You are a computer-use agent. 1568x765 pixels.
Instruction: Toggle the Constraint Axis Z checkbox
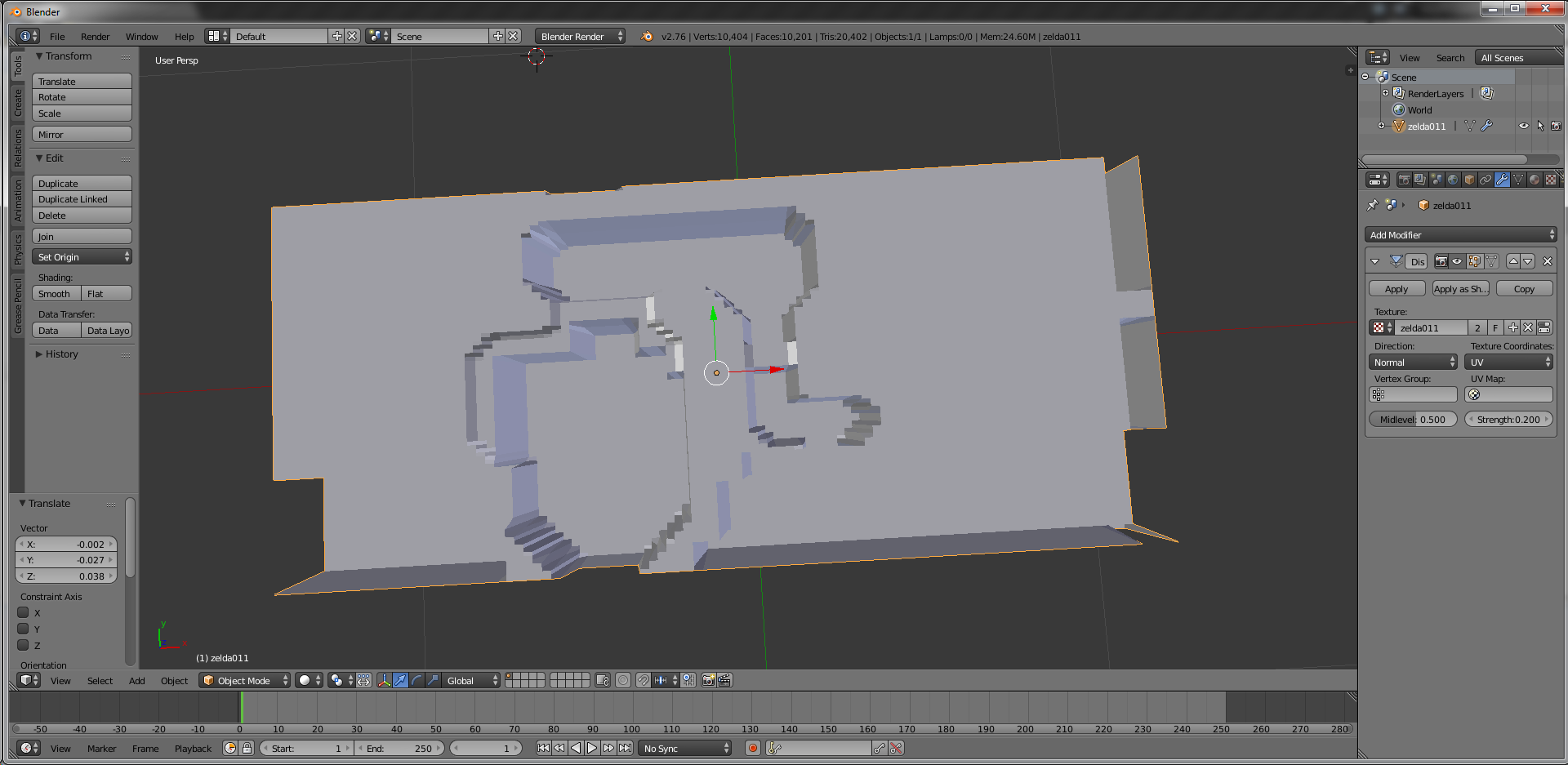(24, 645)
